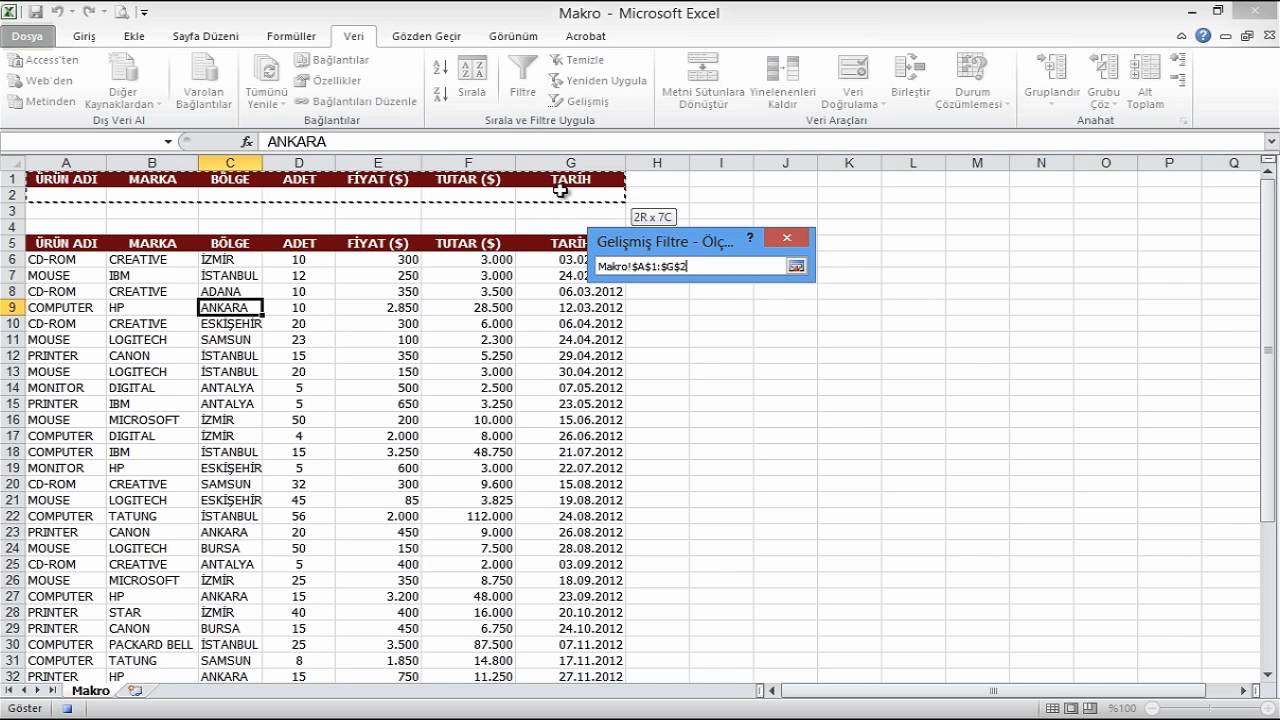Switch to Page Break Preview in status bar
The height and width of the screenshot is (720, 1280).
pyautogui.click(x=1092, y=709)
